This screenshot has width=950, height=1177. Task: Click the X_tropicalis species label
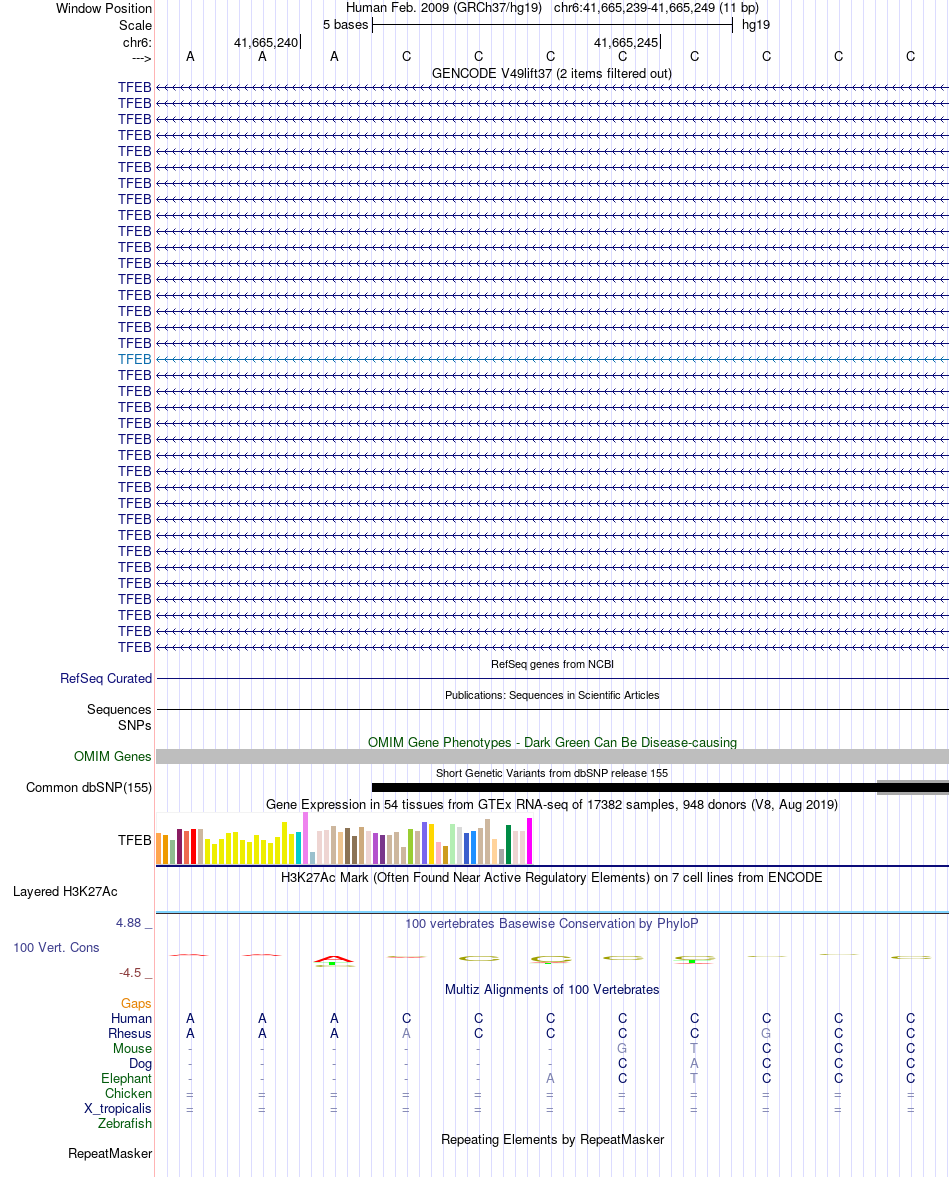click(x=118, y=1109)
